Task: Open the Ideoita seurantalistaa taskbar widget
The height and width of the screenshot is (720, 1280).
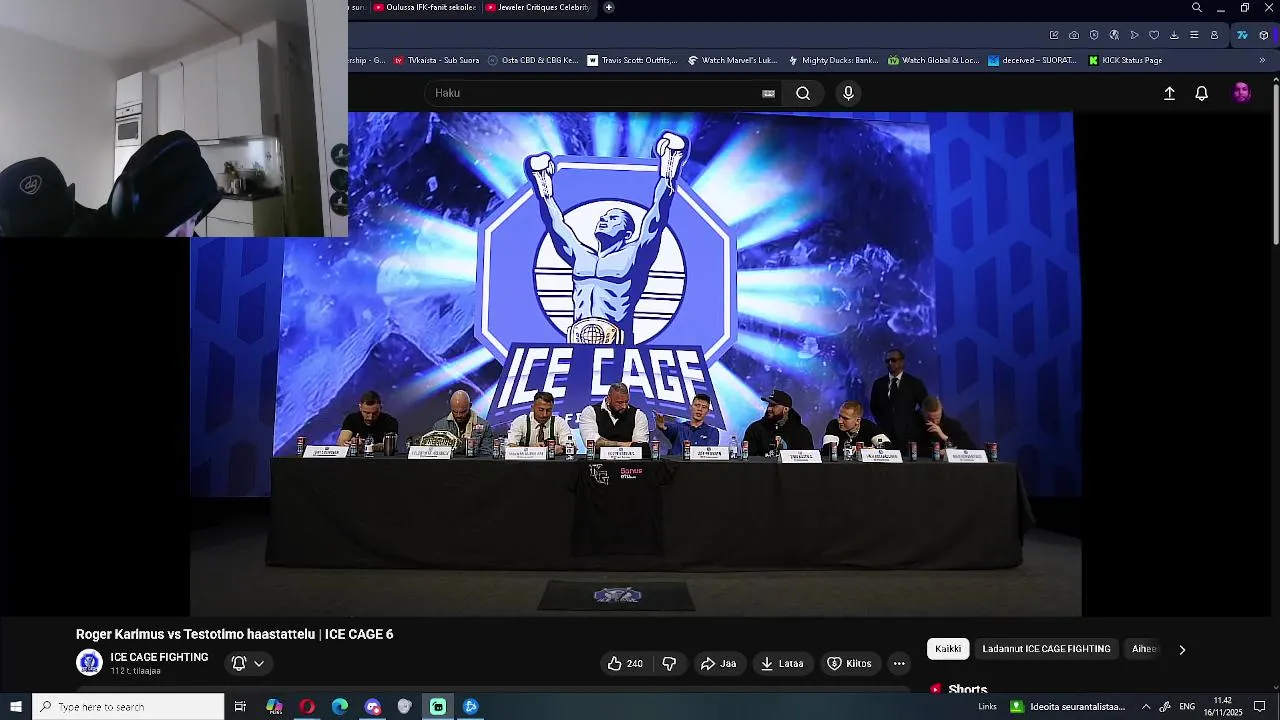Action: click(x=1068, y=707)
